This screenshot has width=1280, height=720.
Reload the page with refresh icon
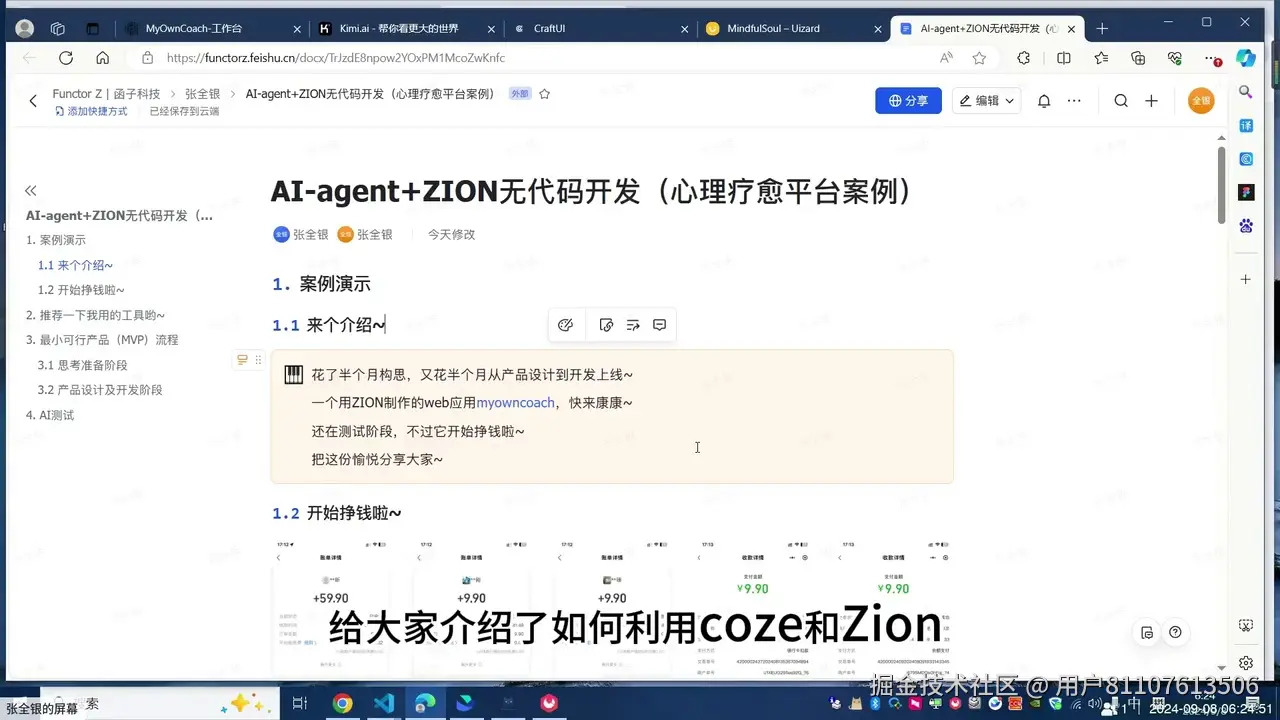tap(66, 58)
